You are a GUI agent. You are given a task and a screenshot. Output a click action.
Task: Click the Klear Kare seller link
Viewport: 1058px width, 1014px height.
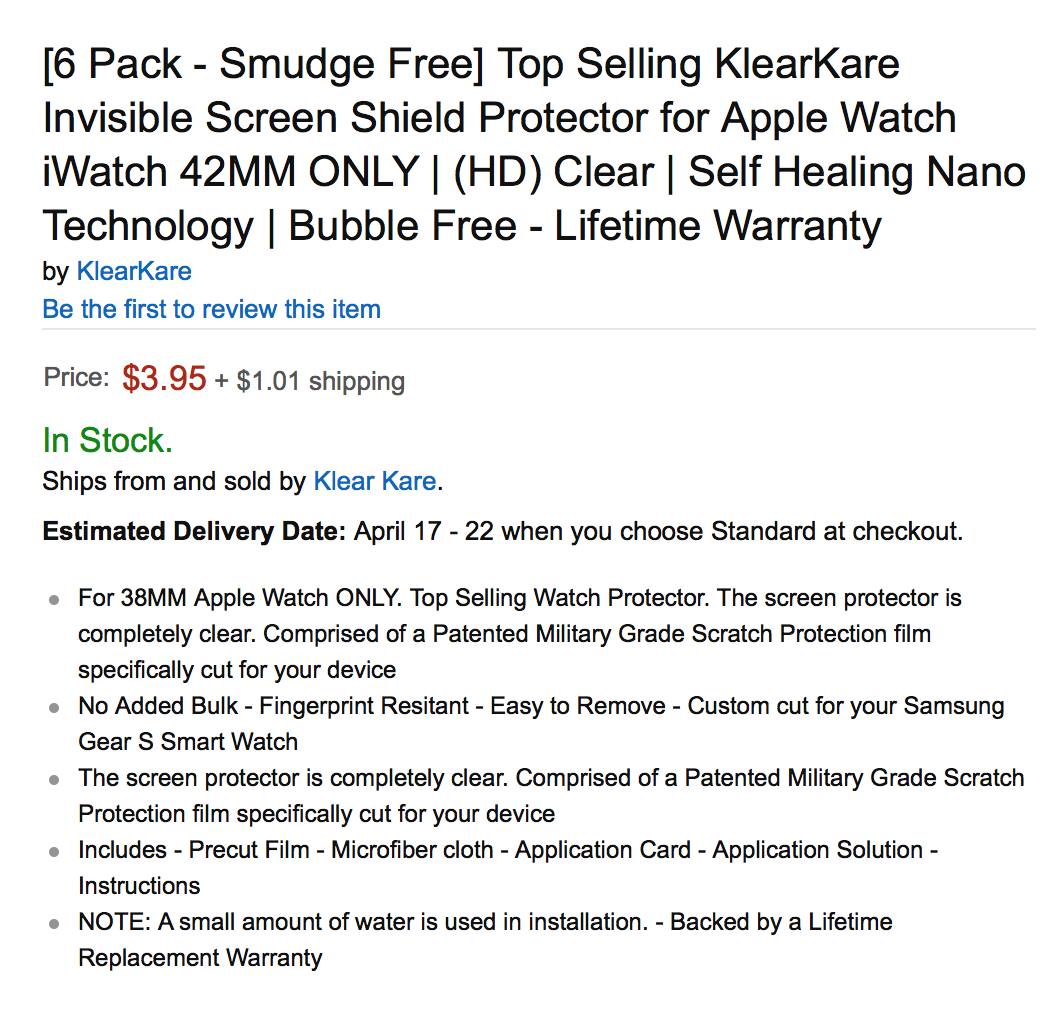(374, 481)
